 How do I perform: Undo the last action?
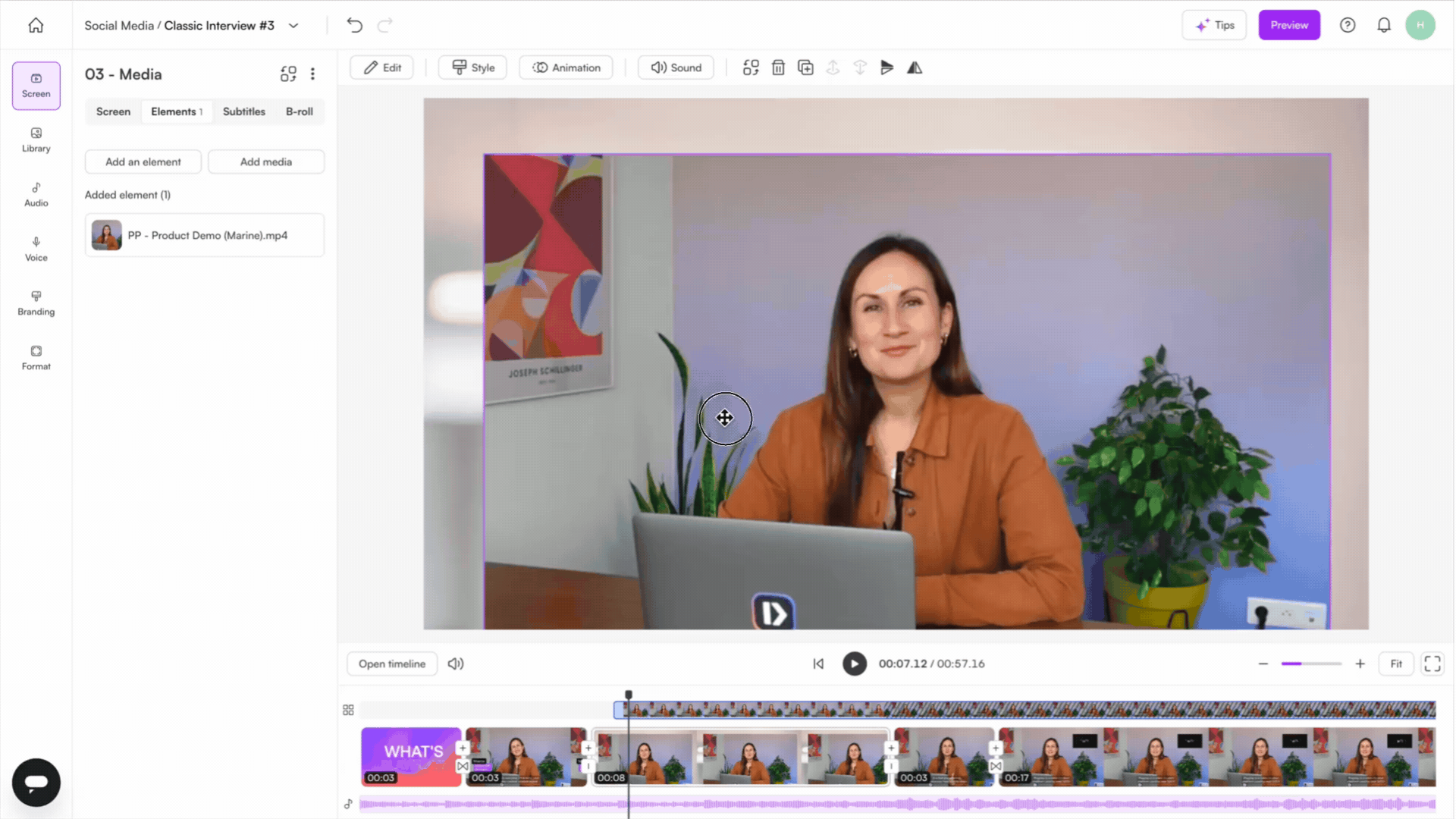click(354, 25)
